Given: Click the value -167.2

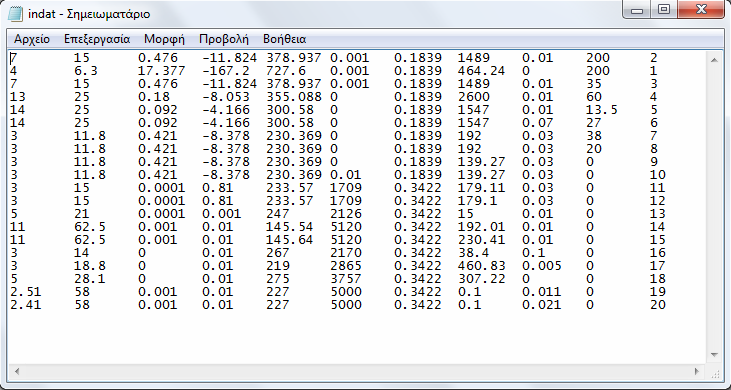Looking at the screenshot, I should click(226, 71).
